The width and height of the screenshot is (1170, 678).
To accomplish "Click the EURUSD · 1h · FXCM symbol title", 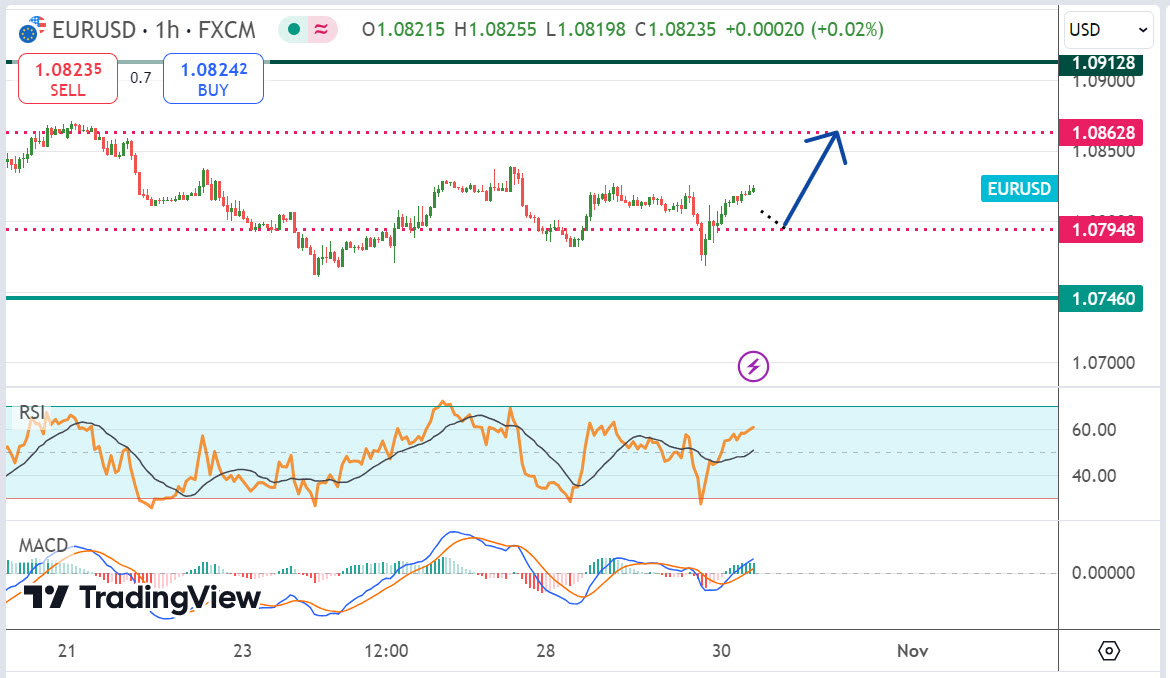I will [x=155, y=29].
